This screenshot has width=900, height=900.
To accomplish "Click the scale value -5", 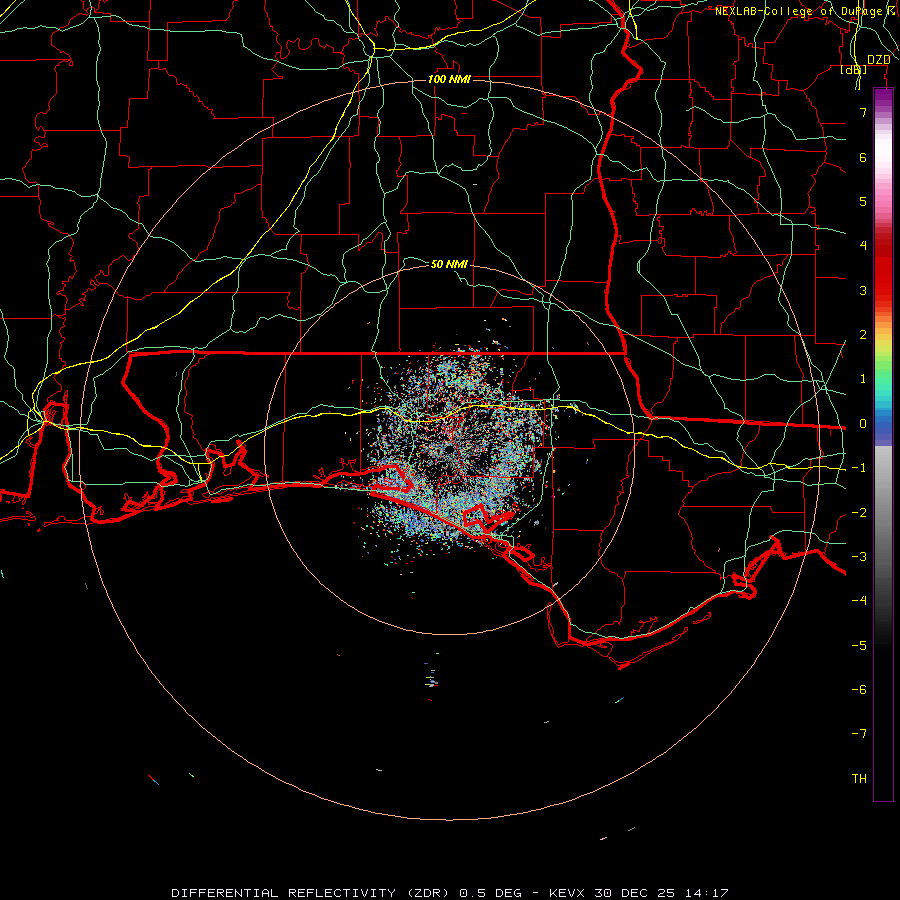I will [859, 646].
